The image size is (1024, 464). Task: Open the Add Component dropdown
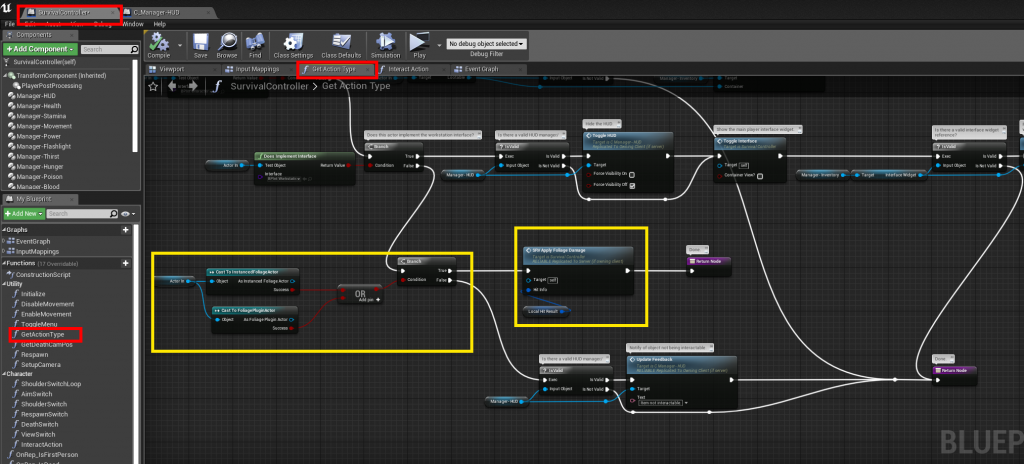[x=40, y=49]
